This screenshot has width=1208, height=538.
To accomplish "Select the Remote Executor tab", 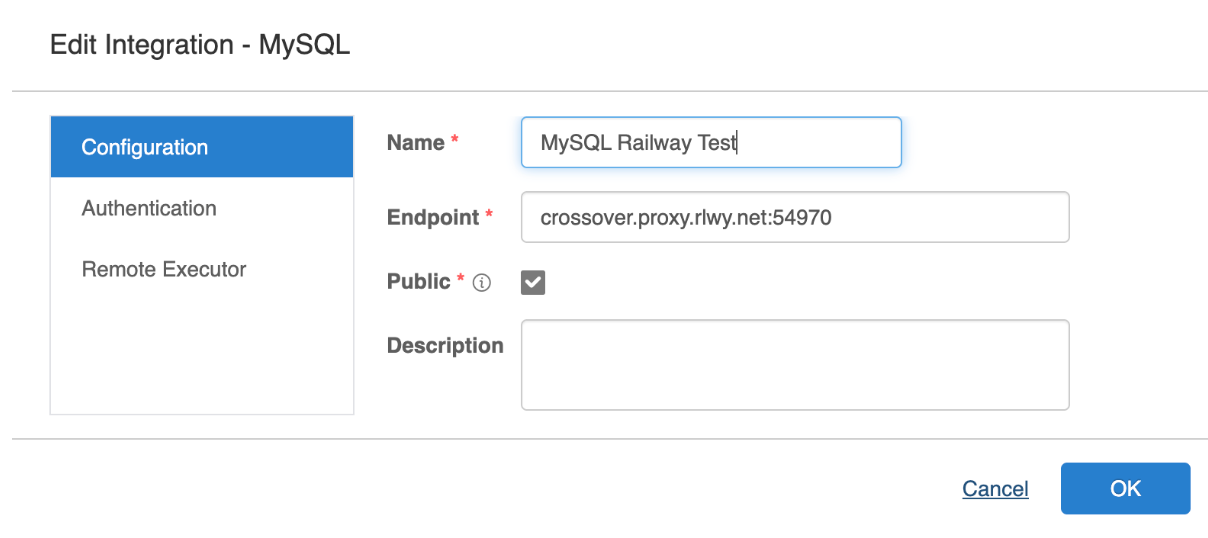I will click(202, 269).
